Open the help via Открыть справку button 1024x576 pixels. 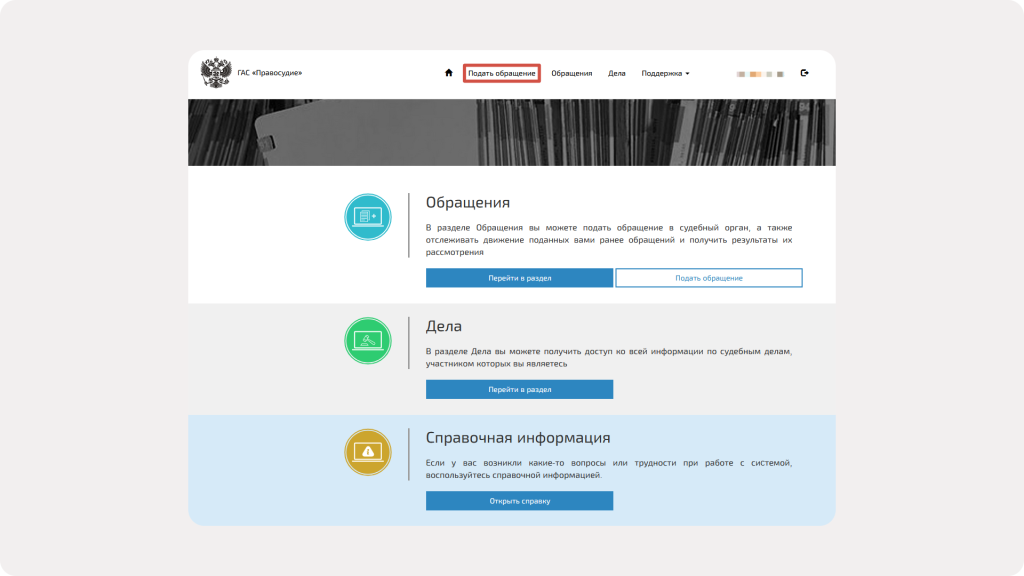click(x=519, y=500)
